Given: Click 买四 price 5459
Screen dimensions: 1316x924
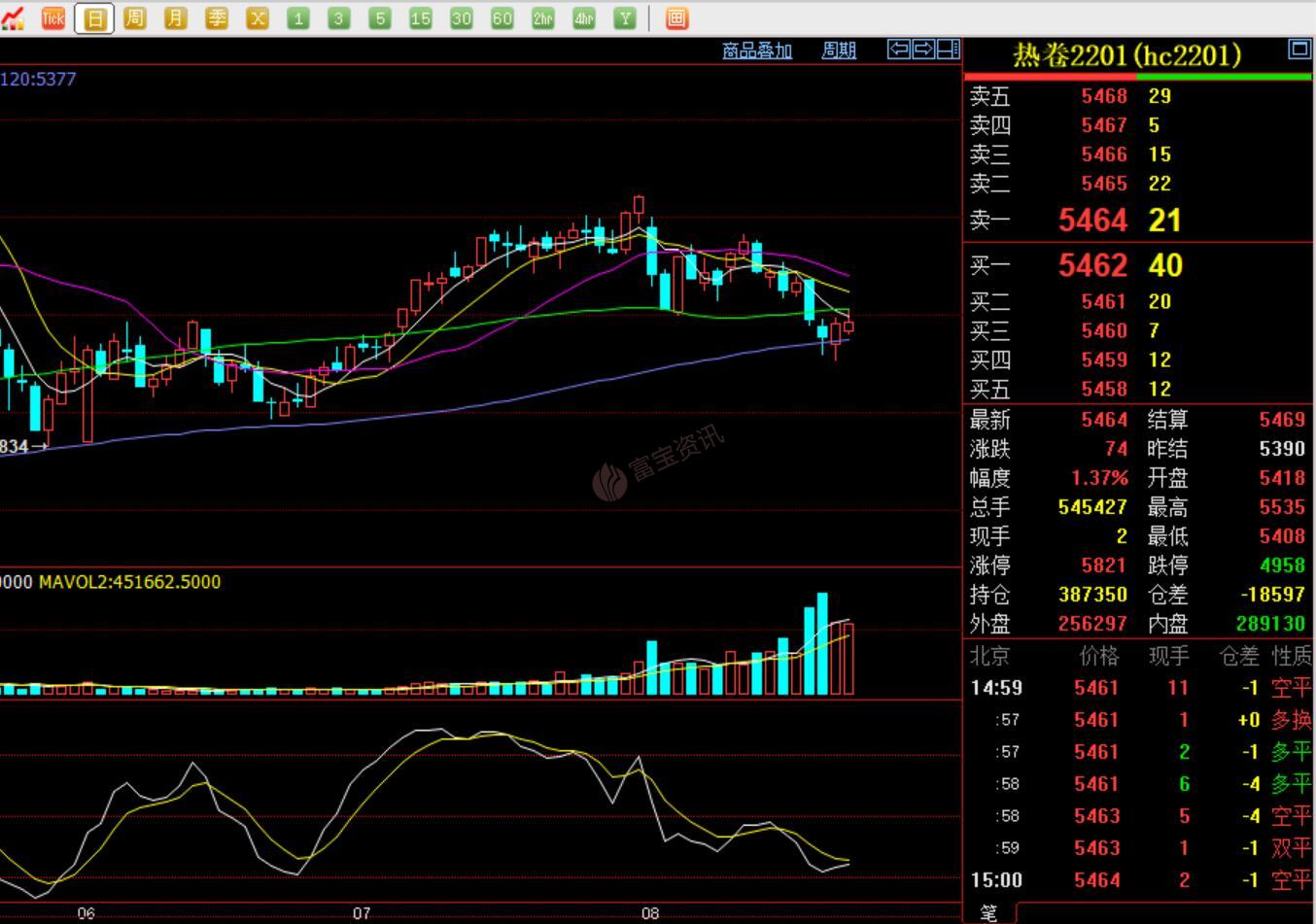Looking at the screenshot, I should tap(1104, 360).
